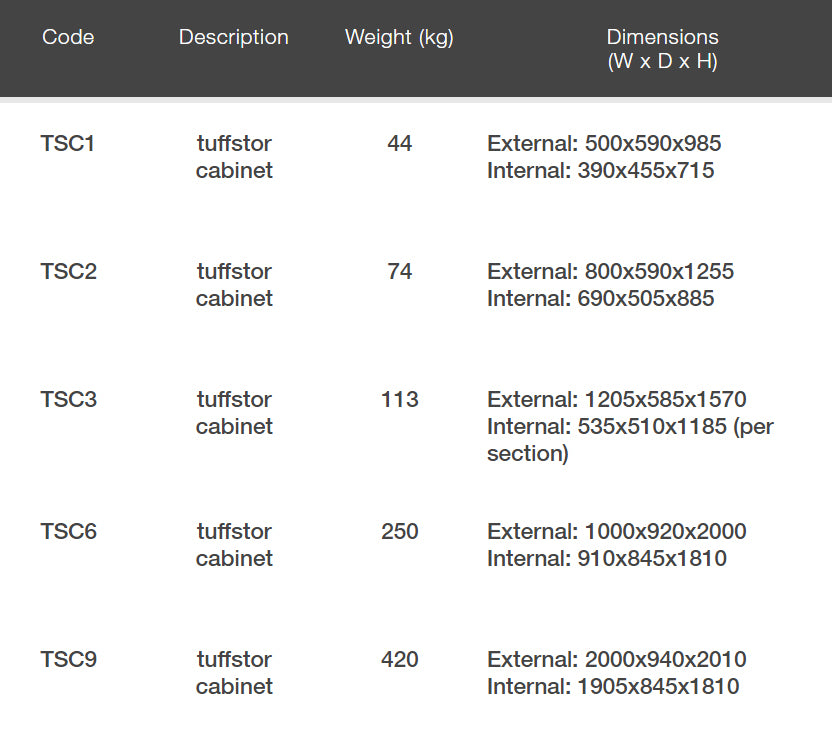Click the Weight (kg) column header
This screenshot has width=832, height=743.
coord(399,38)
